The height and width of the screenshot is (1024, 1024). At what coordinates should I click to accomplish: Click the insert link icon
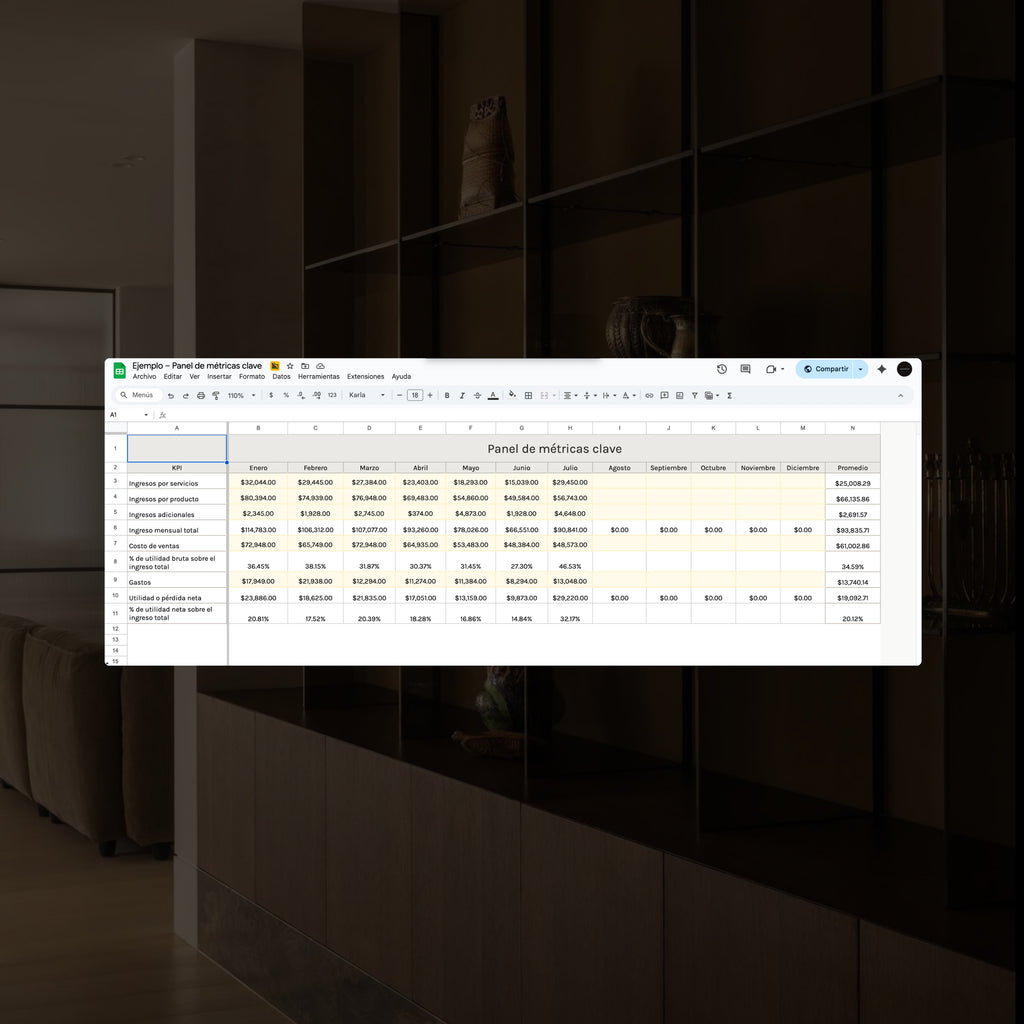[649, 395]
